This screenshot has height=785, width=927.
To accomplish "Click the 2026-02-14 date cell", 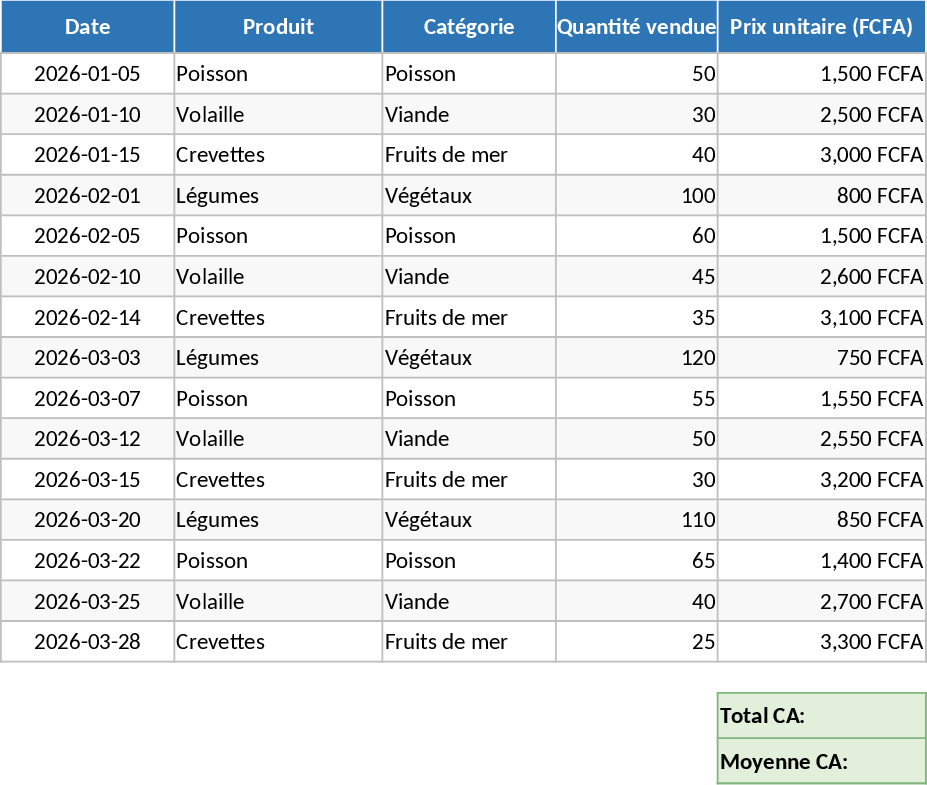I will [x=88, y=318].
